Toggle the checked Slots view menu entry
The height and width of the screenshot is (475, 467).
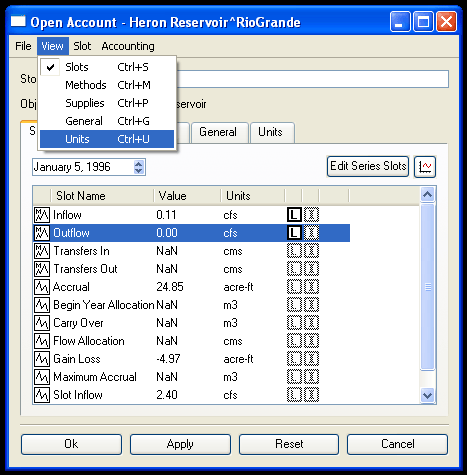pos(107,67)
